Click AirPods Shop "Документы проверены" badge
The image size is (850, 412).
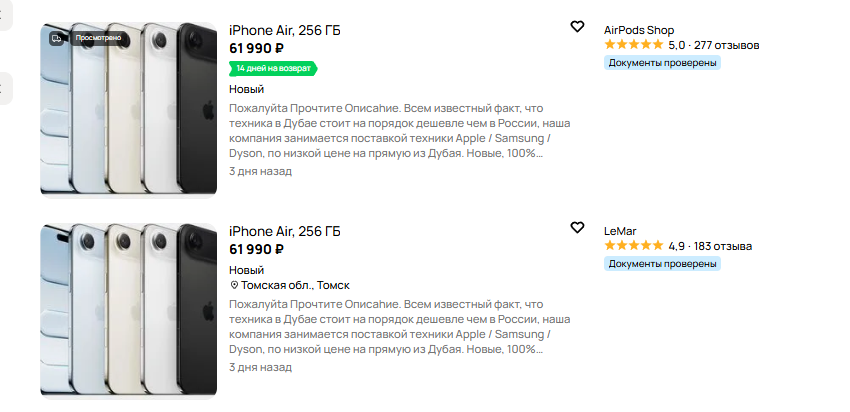click(662, 62)
